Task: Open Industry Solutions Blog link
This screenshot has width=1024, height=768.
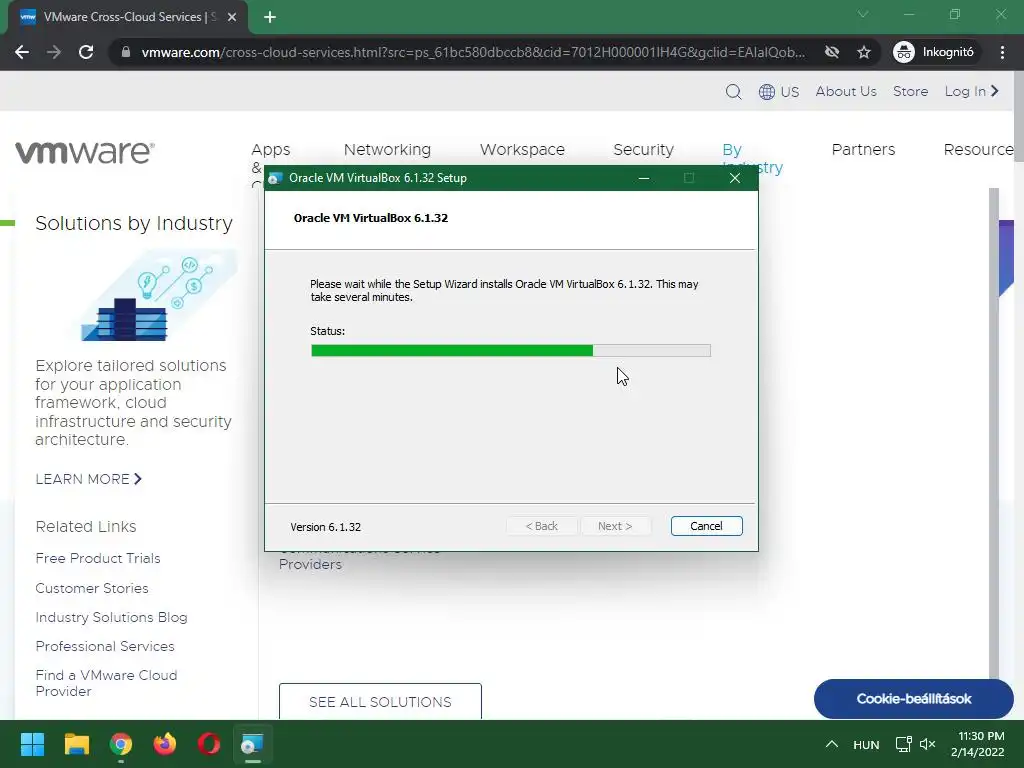Action: pos(111,617)
